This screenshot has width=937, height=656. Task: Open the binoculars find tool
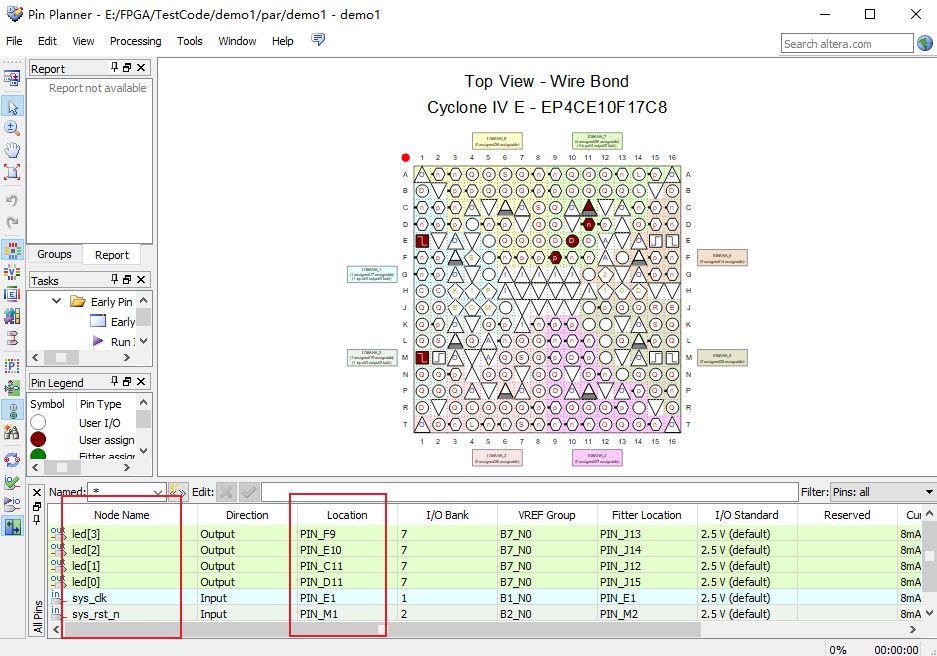pos(13,432)
